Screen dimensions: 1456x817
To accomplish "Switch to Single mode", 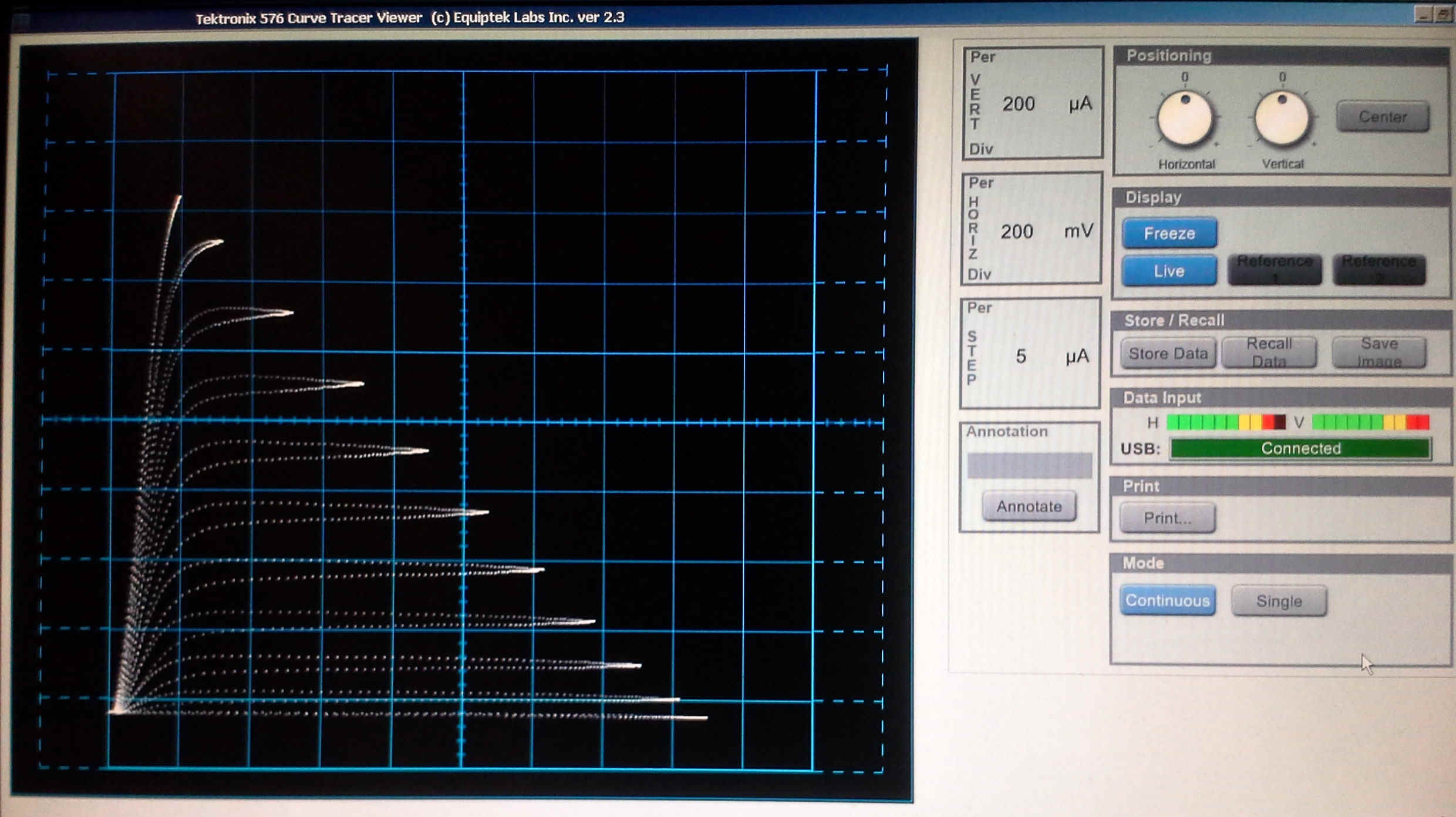I will click(1279, 601).
